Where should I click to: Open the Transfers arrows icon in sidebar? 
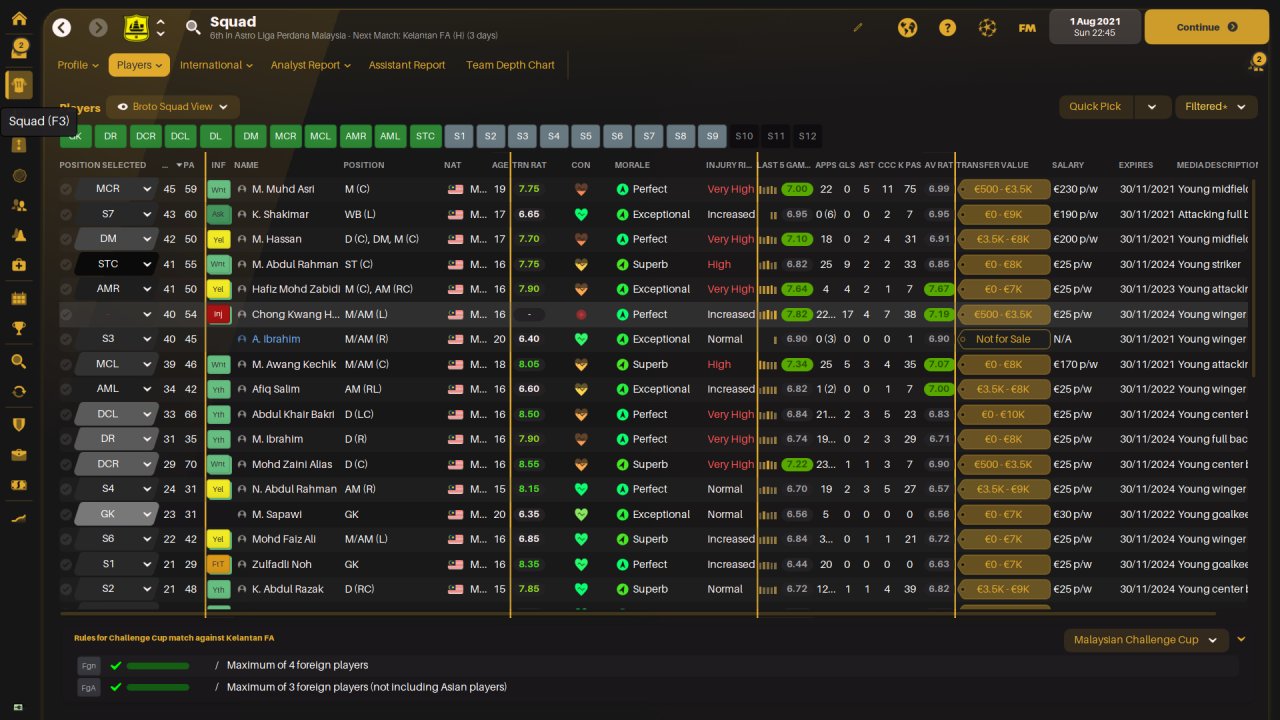tap(19, 392)
